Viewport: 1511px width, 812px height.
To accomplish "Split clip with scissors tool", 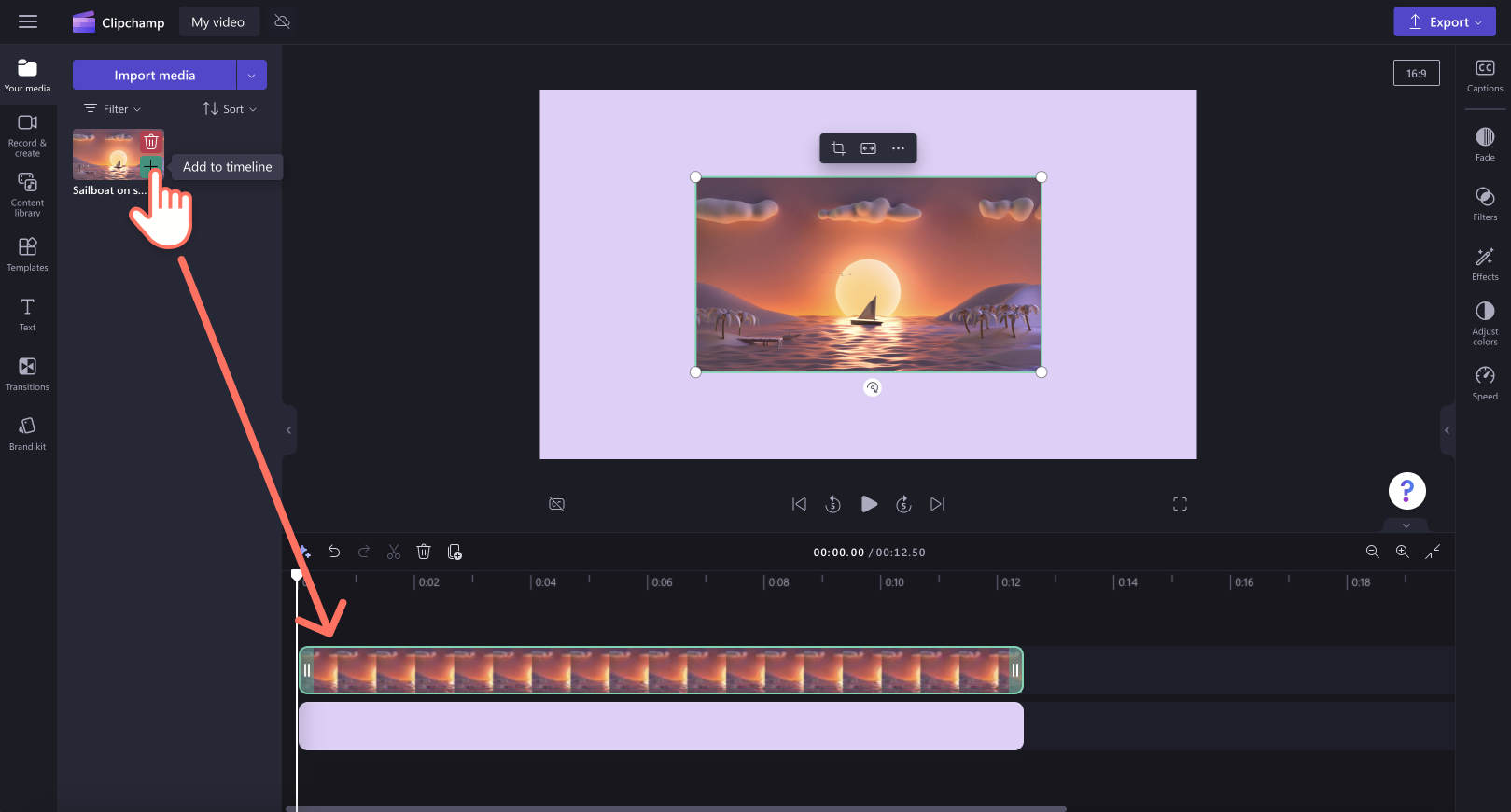I will 394,552.
